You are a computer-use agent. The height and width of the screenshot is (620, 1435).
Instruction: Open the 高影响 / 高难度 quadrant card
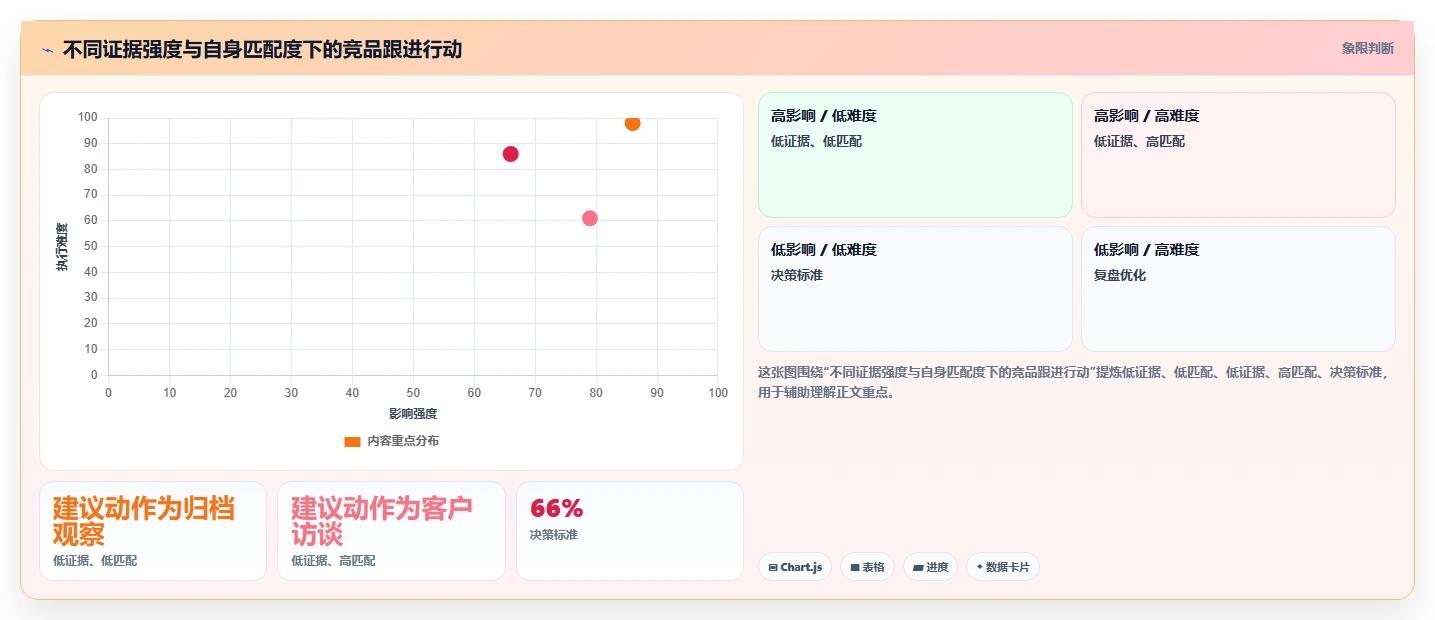click(x=1238, y=155)
